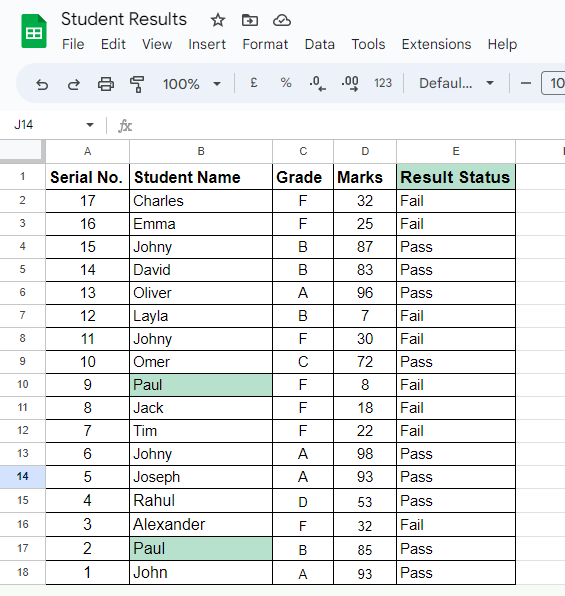Apply percent format icon

click(286, 82)
